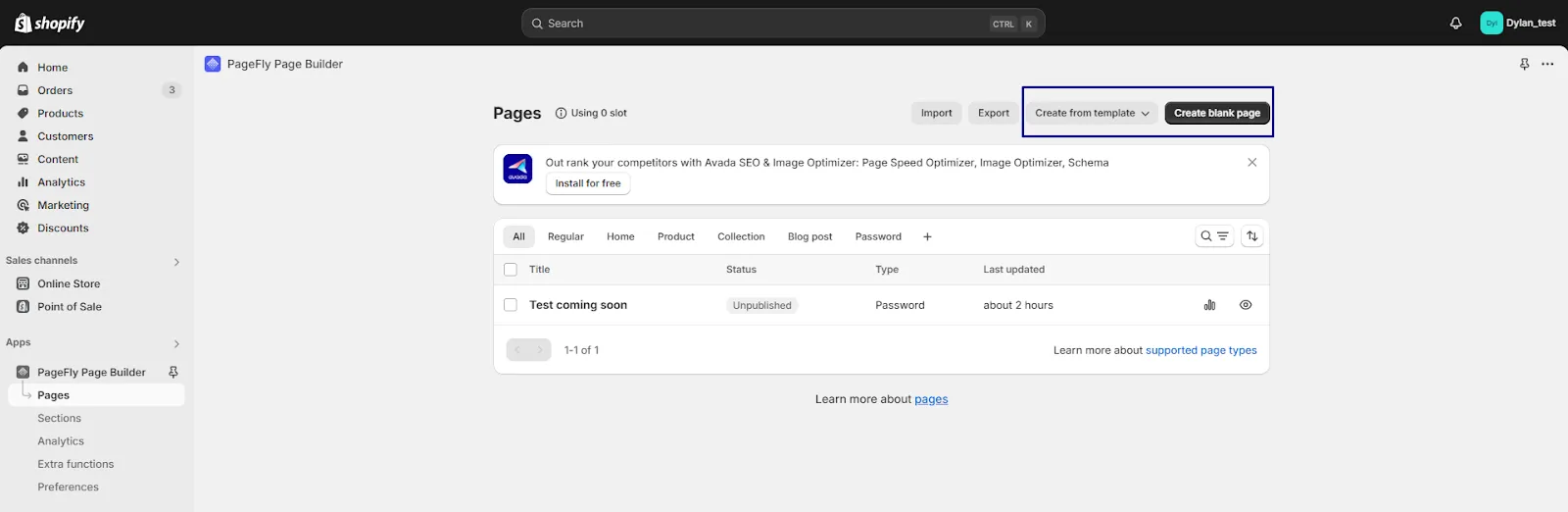Expand the Apps section

tap(176, 344)
